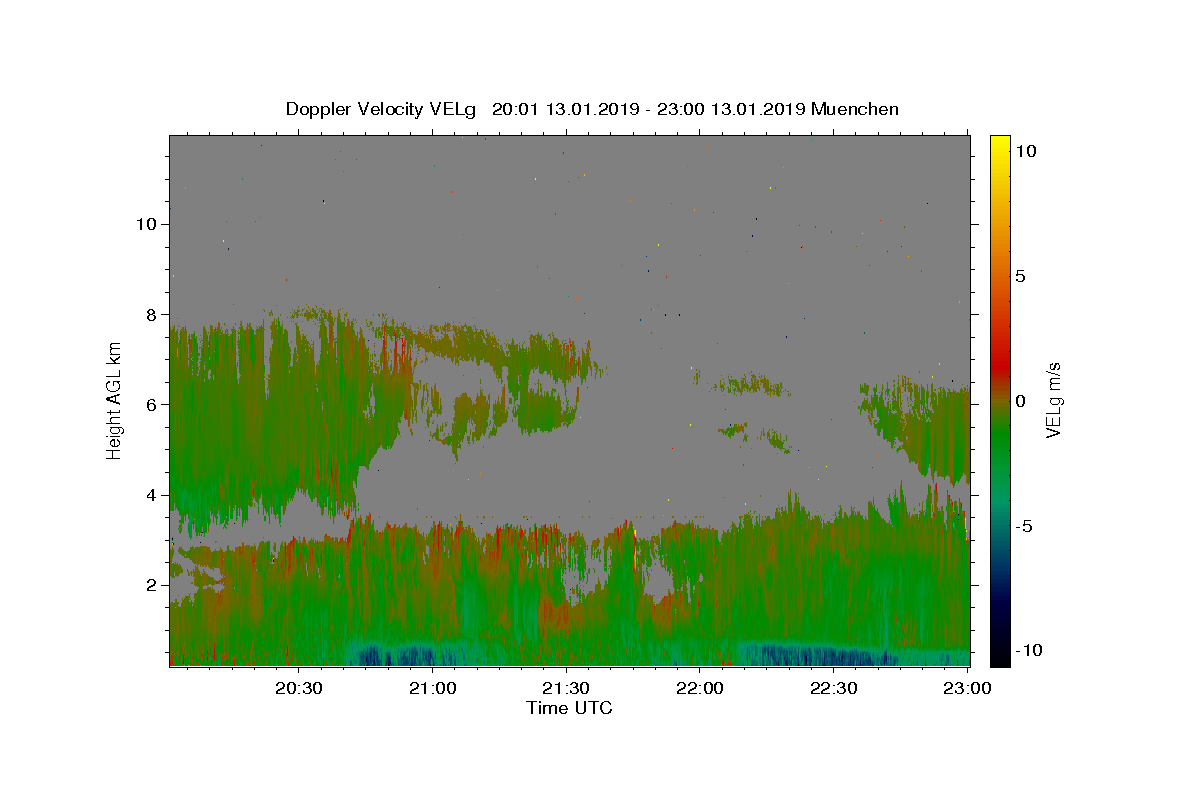Click the colorbar value -10

1028,650
